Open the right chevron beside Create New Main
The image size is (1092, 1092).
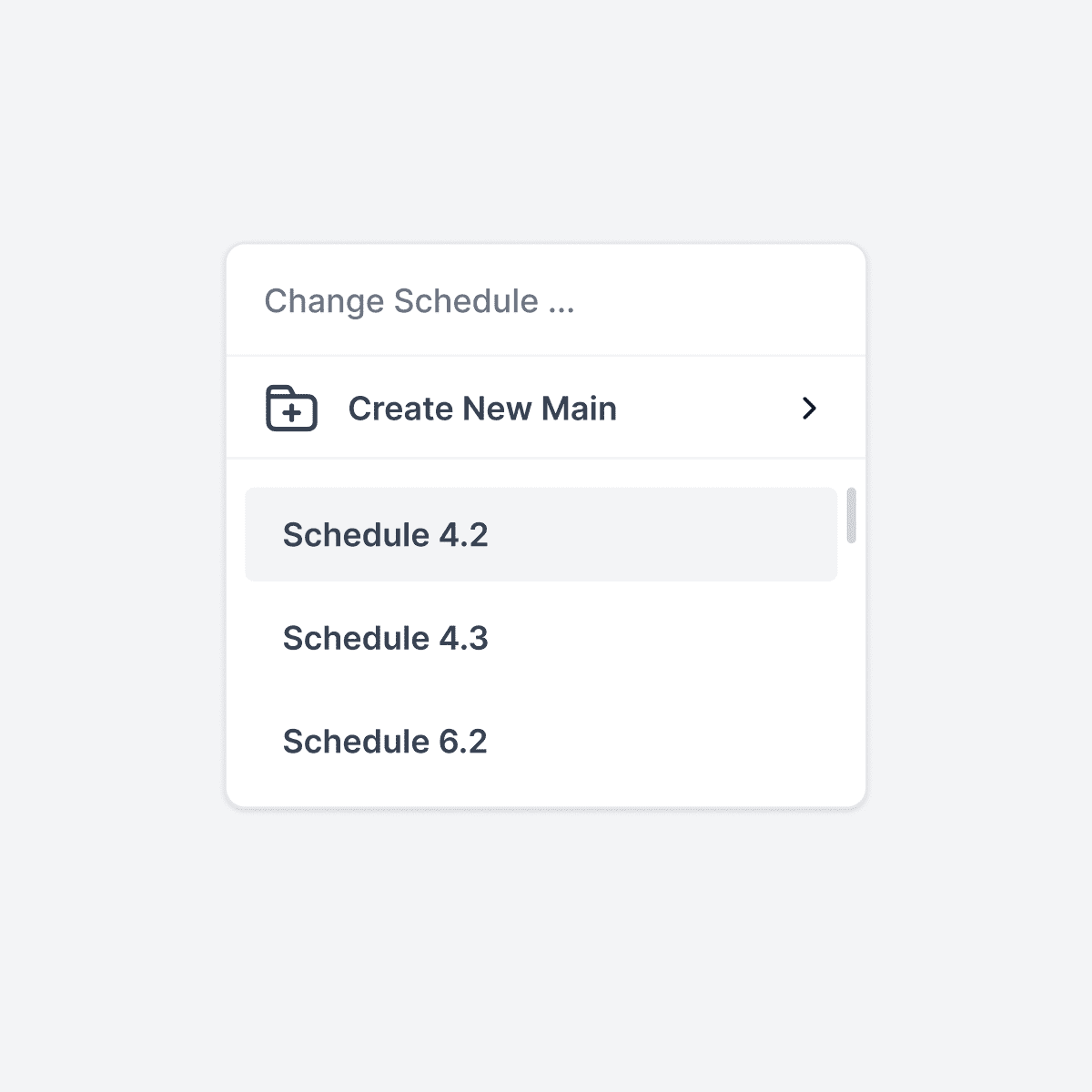click(809, 409)
